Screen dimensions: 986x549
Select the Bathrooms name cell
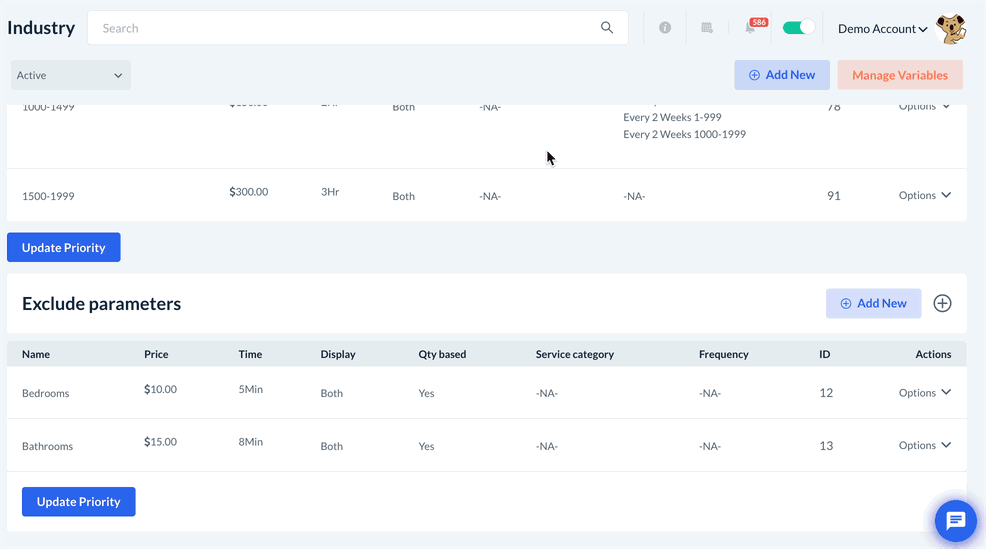[47, 446]
